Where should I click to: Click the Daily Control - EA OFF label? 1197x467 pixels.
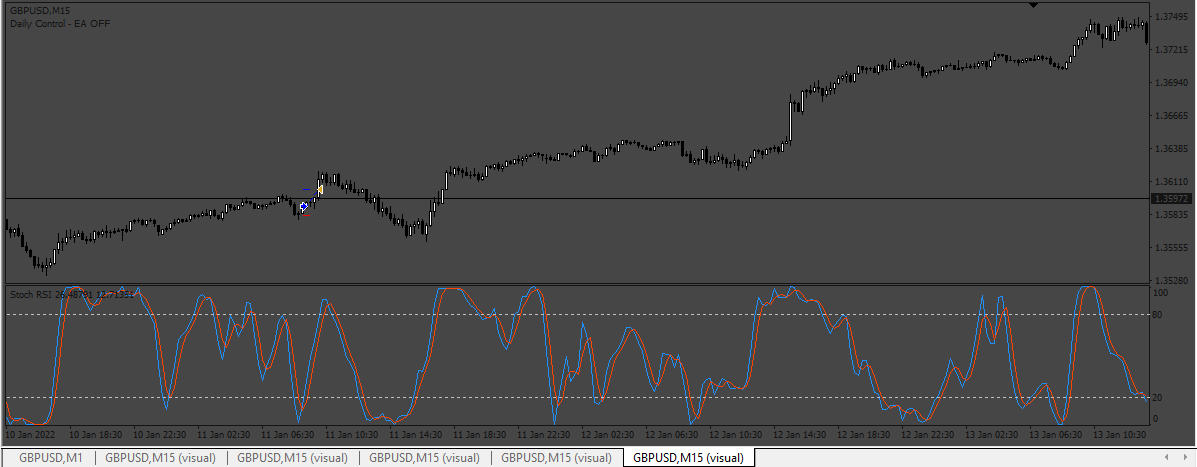click(60, 24)
